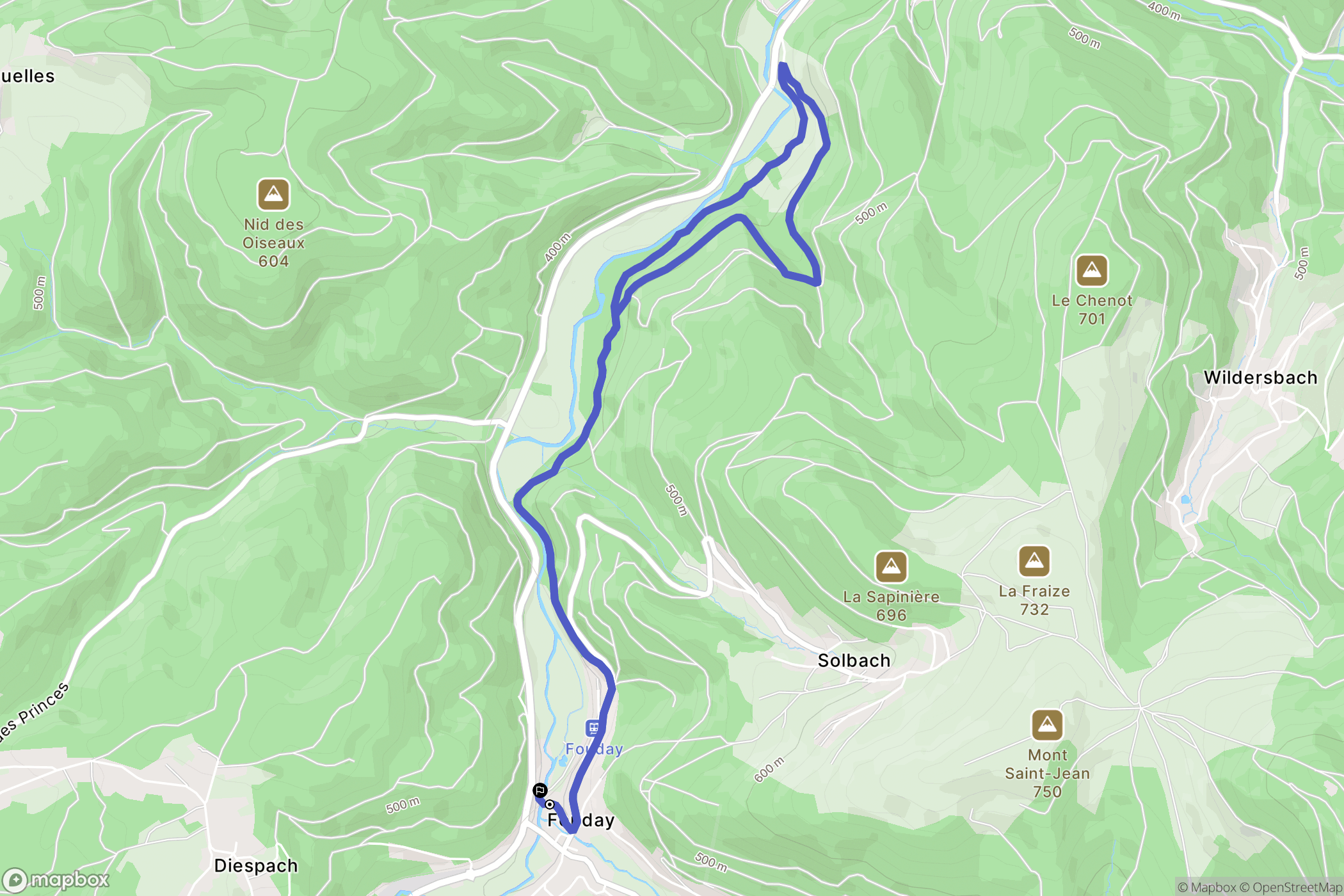1344x896 pixels.
Task: Click the route finish flag marker
Action: pyautogui.click(x=540, y=790)
